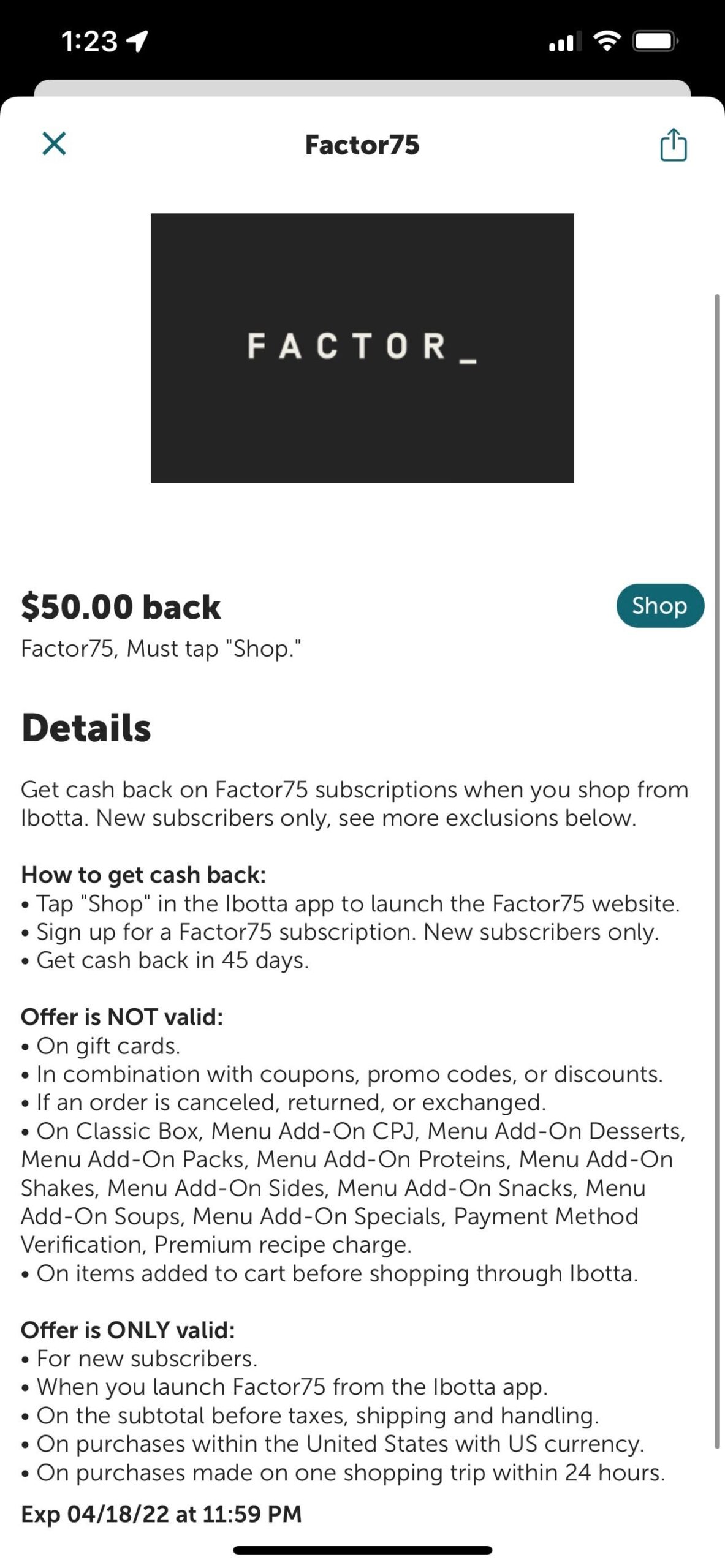Tap the expiration date text
This screenshot has height=1568, width=725.
pos(161,1513)
